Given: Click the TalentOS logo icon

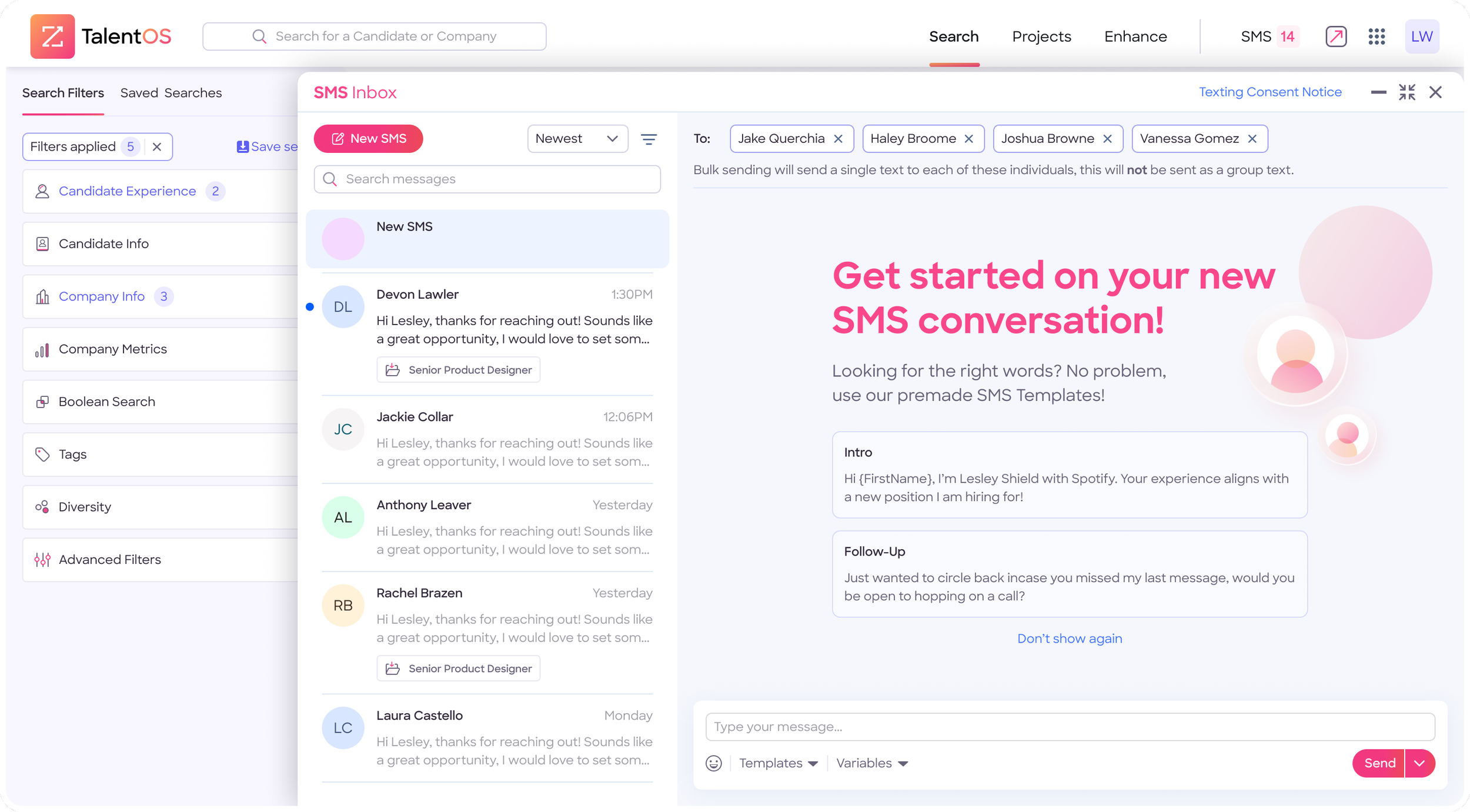Looking at the screenshot, I should [52, 36].
